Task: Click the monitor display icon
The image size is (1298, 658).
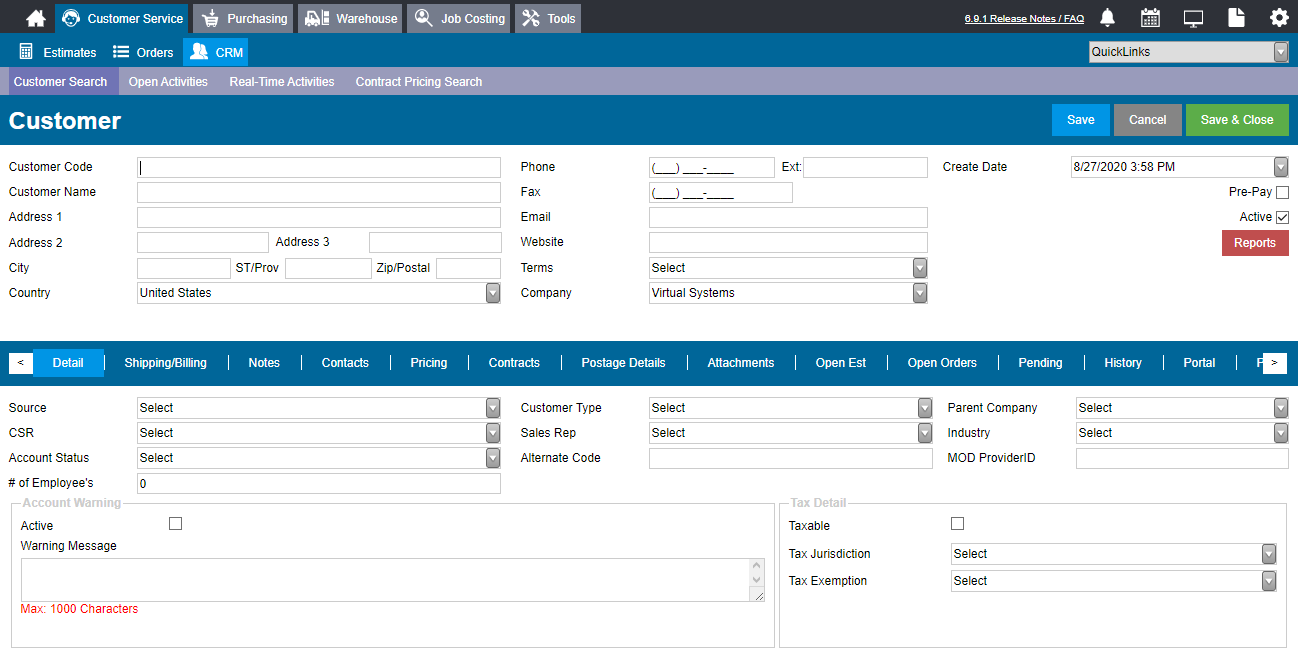Action: click(x=1193, y=18)
